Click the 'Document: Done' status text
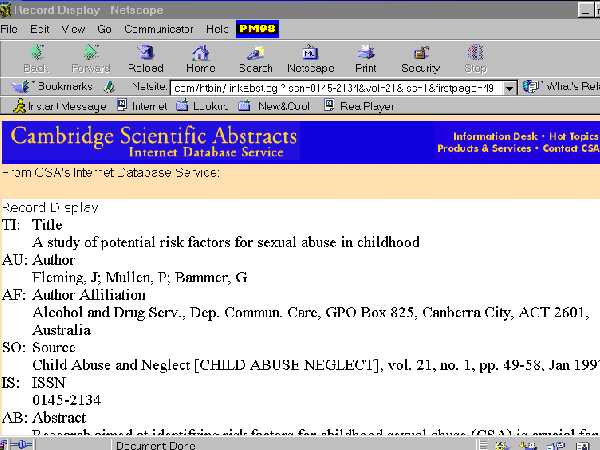 [x=156, y=445]
